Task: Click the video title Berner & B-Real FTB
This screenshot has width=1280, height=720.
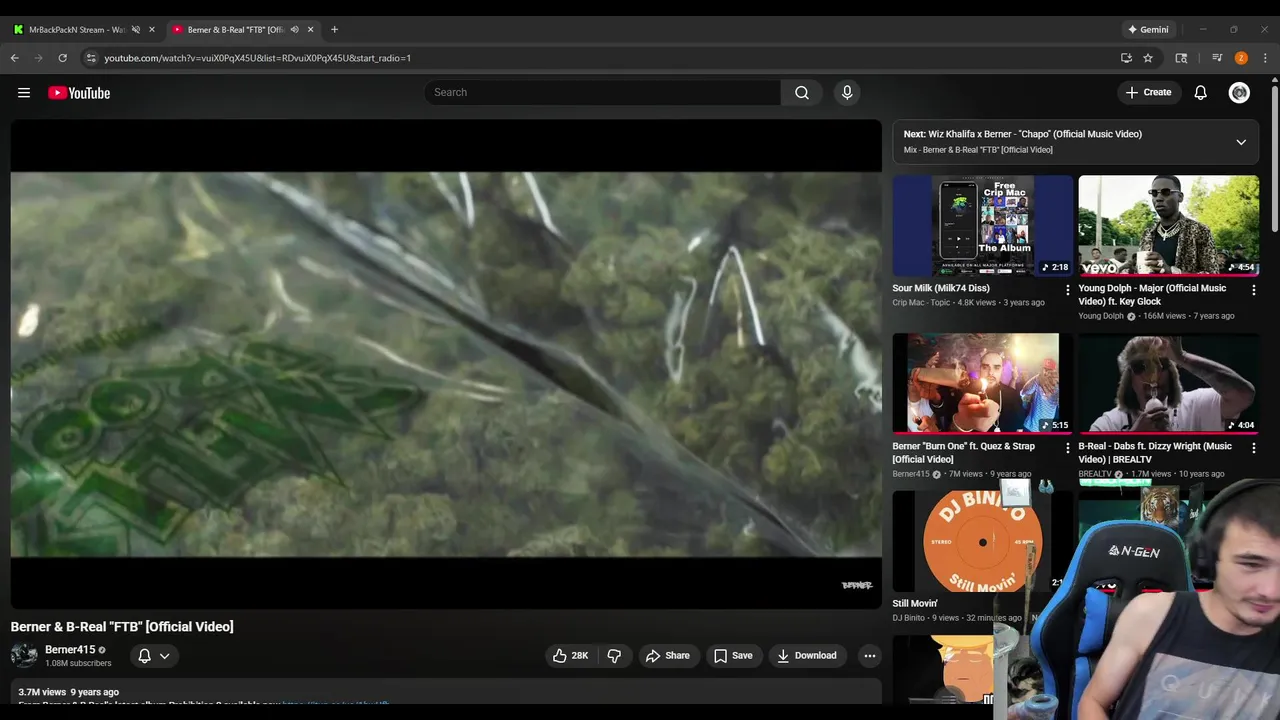Action: 122,627
